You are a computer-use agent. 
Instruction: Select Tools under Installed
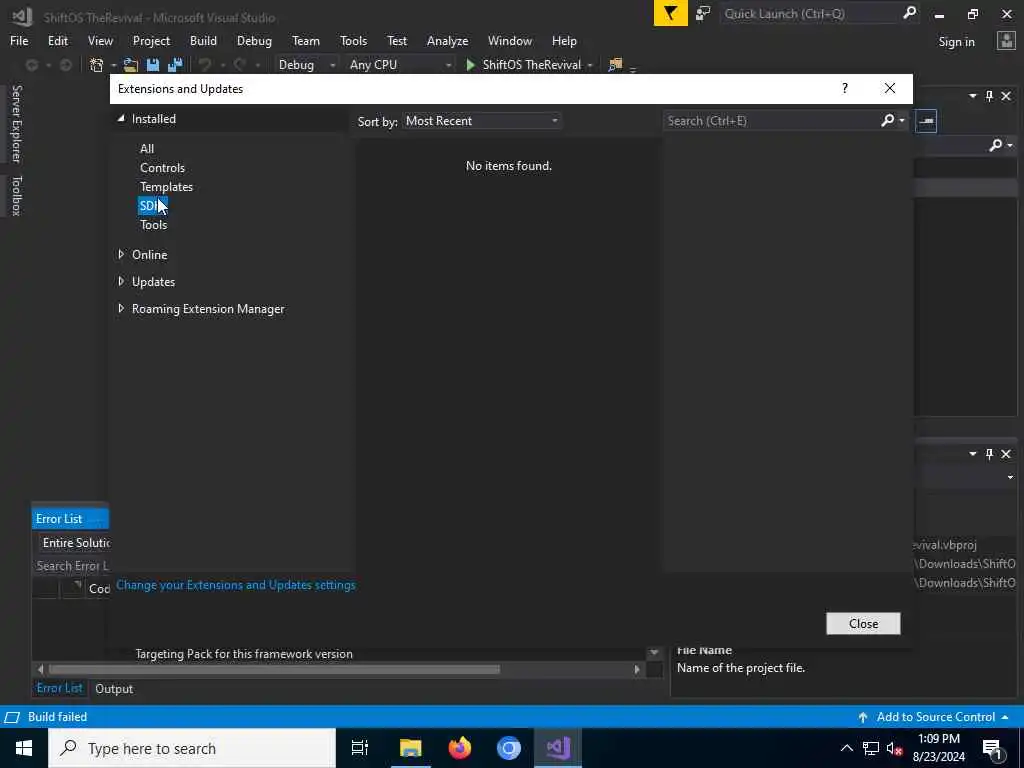coord(153,224)
